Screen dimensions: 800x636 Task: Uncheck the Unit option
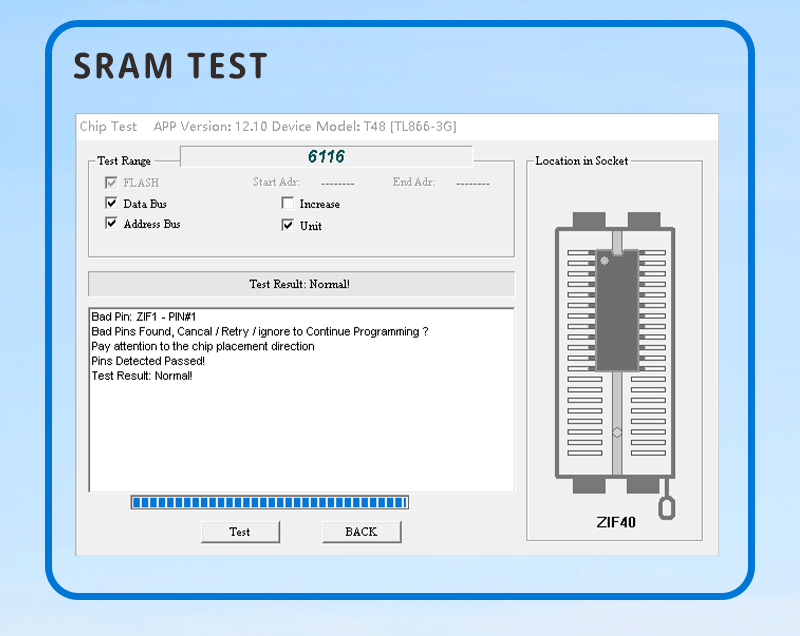pyautogui.click(x=288, y=226)
